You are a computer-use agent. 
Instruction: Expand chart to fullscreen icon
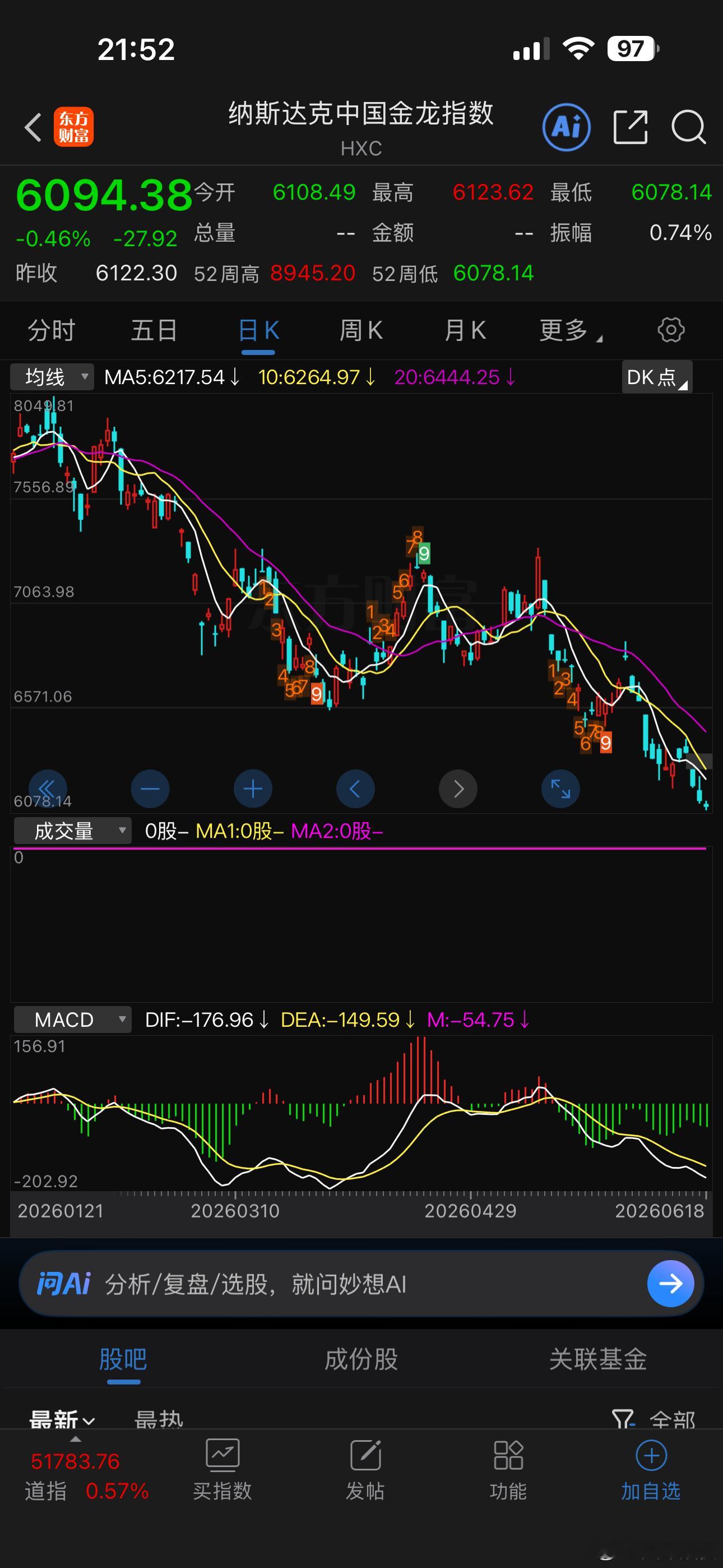[x=560, y=789]
